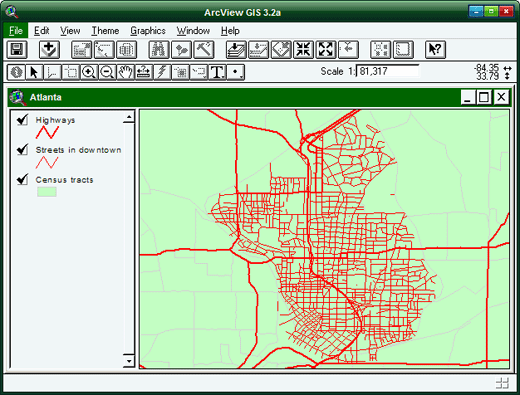Click the Census tracts green swatch
The width and height of the screenshot is (520, 395).
coord(47,192)
